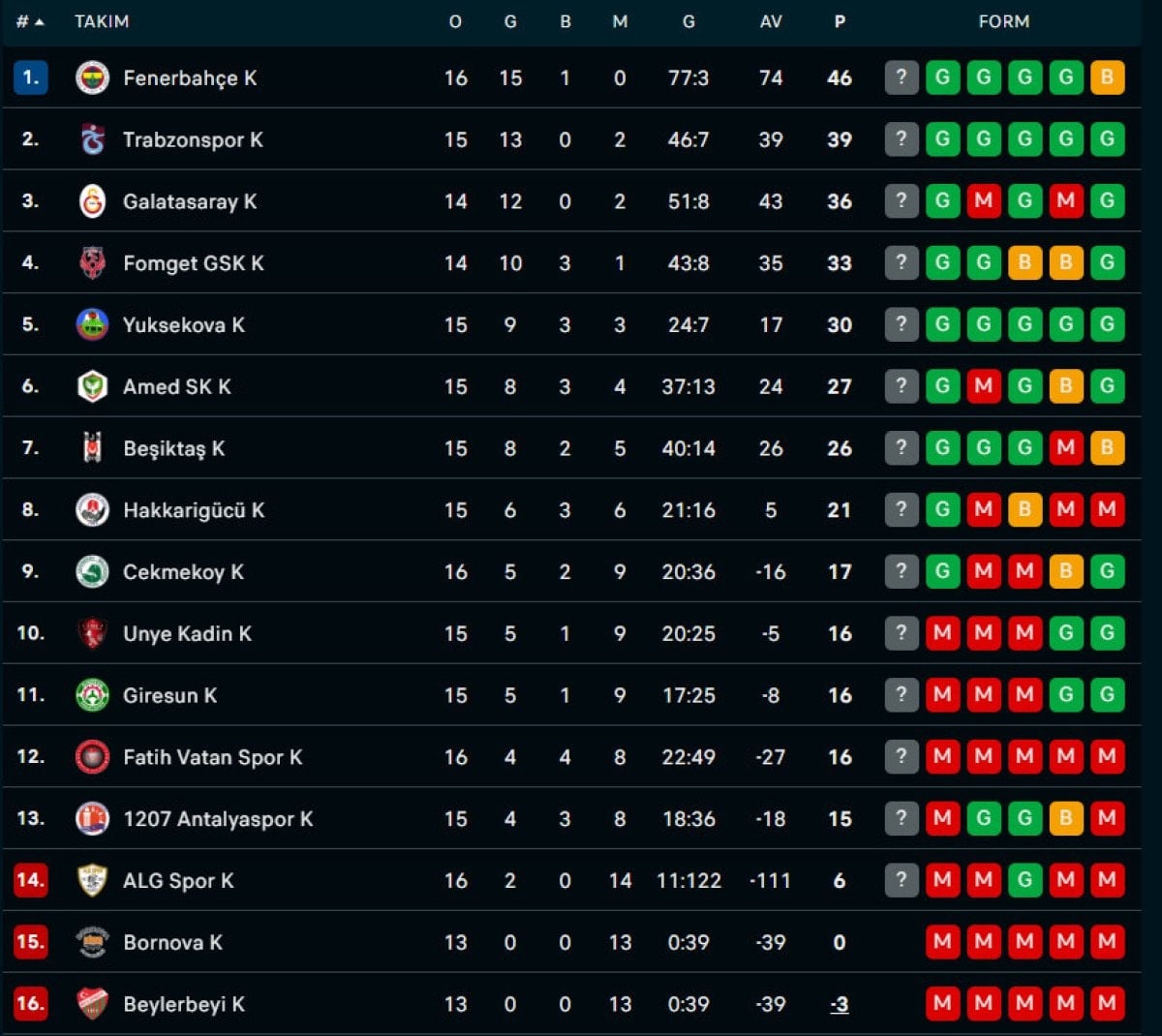Click the red 14. rank badge

(31, 880)
